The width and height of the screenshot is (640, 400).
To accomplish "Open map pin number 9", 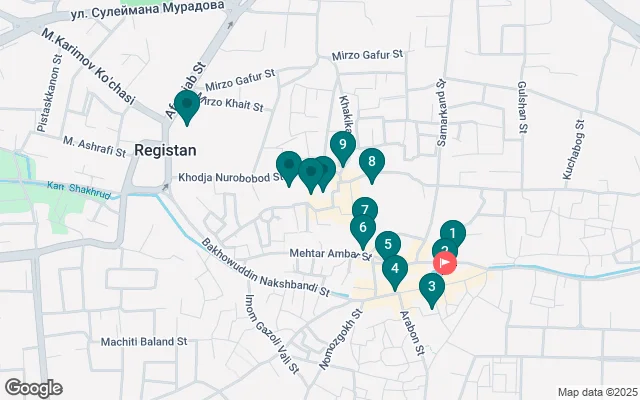I will (343, 147).
